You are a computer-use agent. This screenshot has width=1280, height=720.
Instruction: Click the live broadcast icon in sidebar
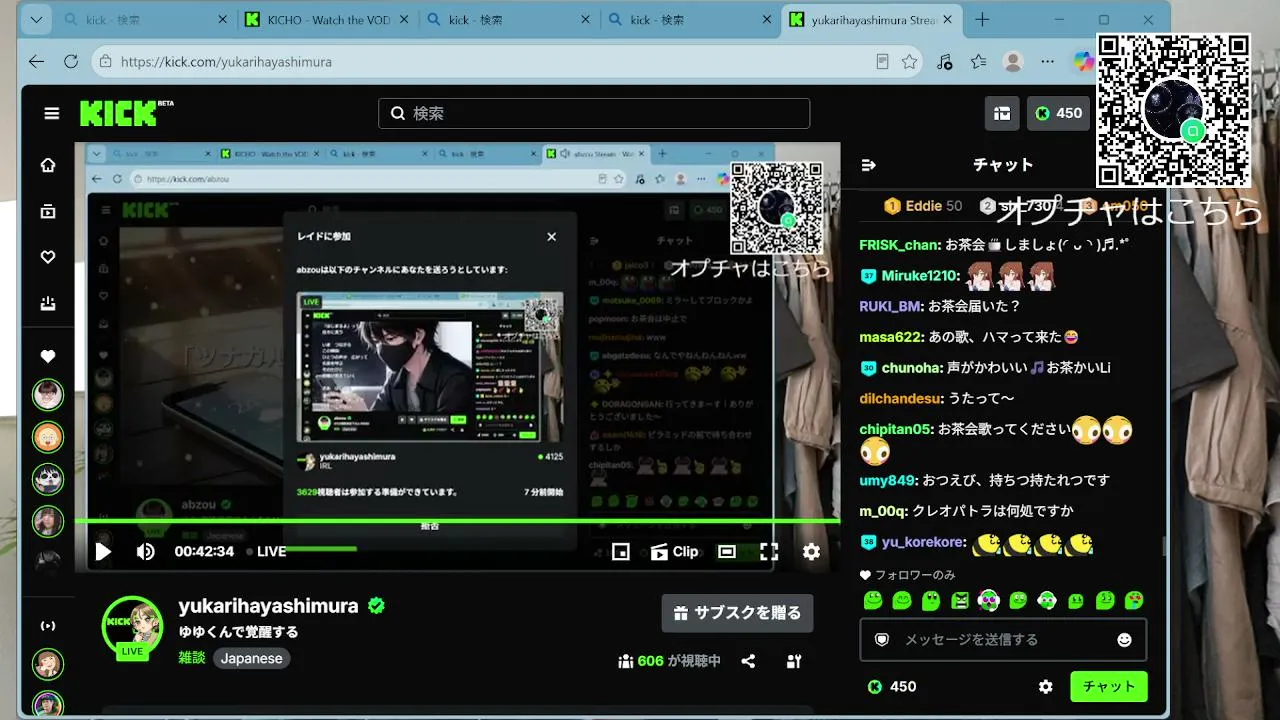47,626
